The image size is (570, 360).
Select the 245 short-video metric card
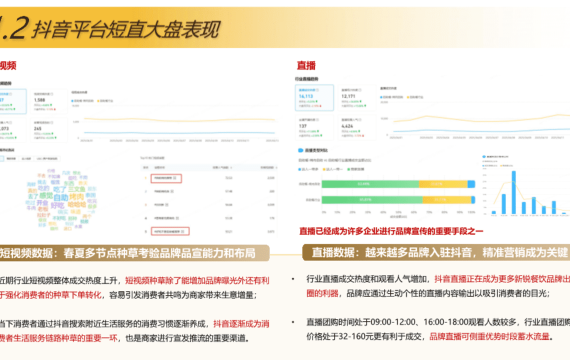(x=48, y=130)
